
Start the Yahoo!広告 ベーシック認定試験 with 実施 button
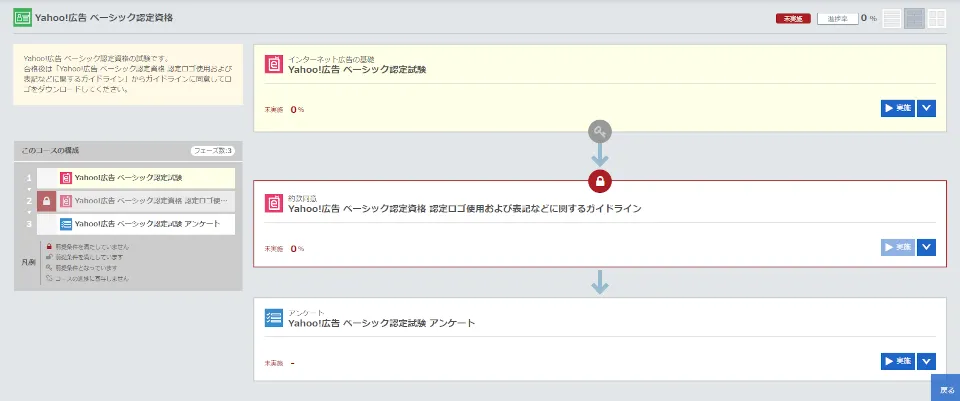tap(898, 108)
